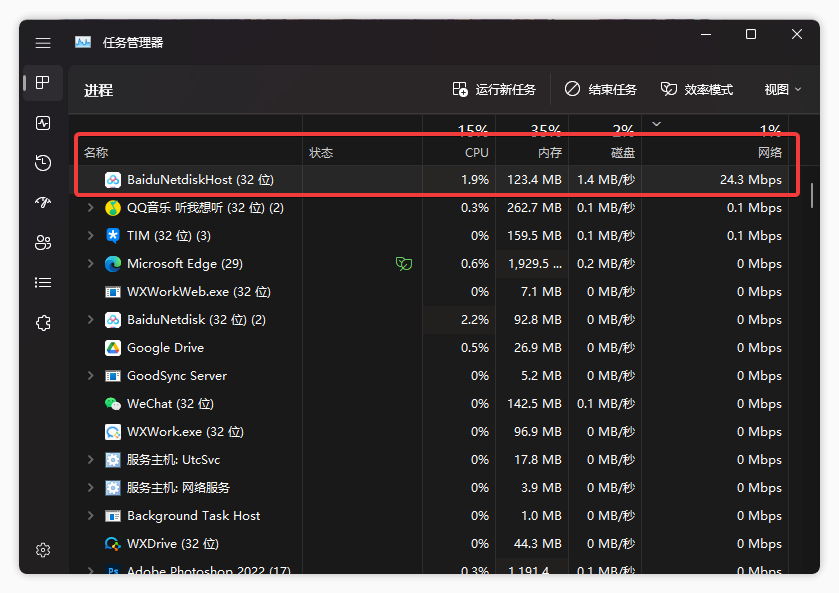Expand the Microsoft Edge (29) group
The height and width of the screenshot is (593, 839).
tap(90, 263)
